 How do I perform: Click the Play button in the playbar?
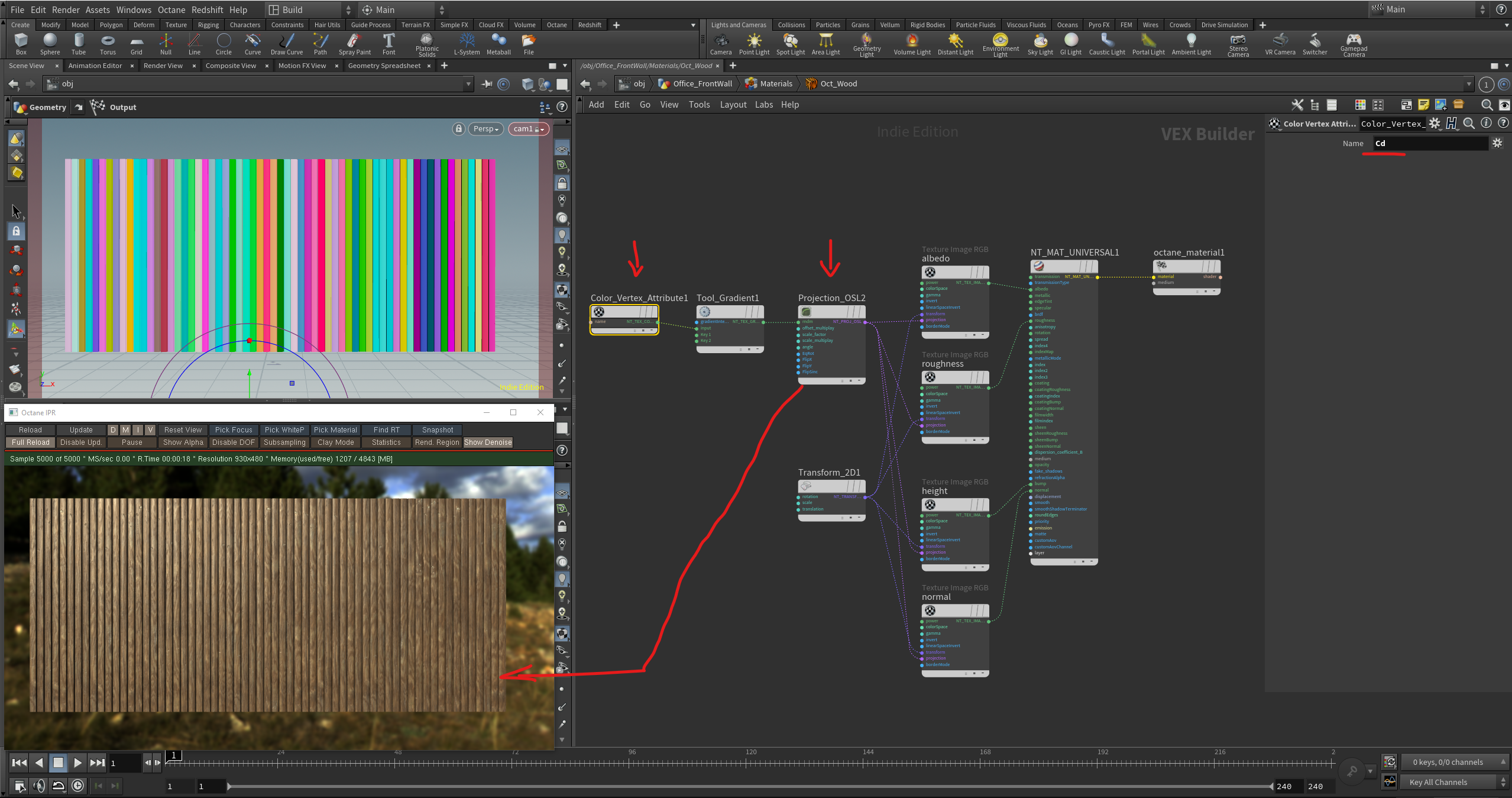[77, 763]
